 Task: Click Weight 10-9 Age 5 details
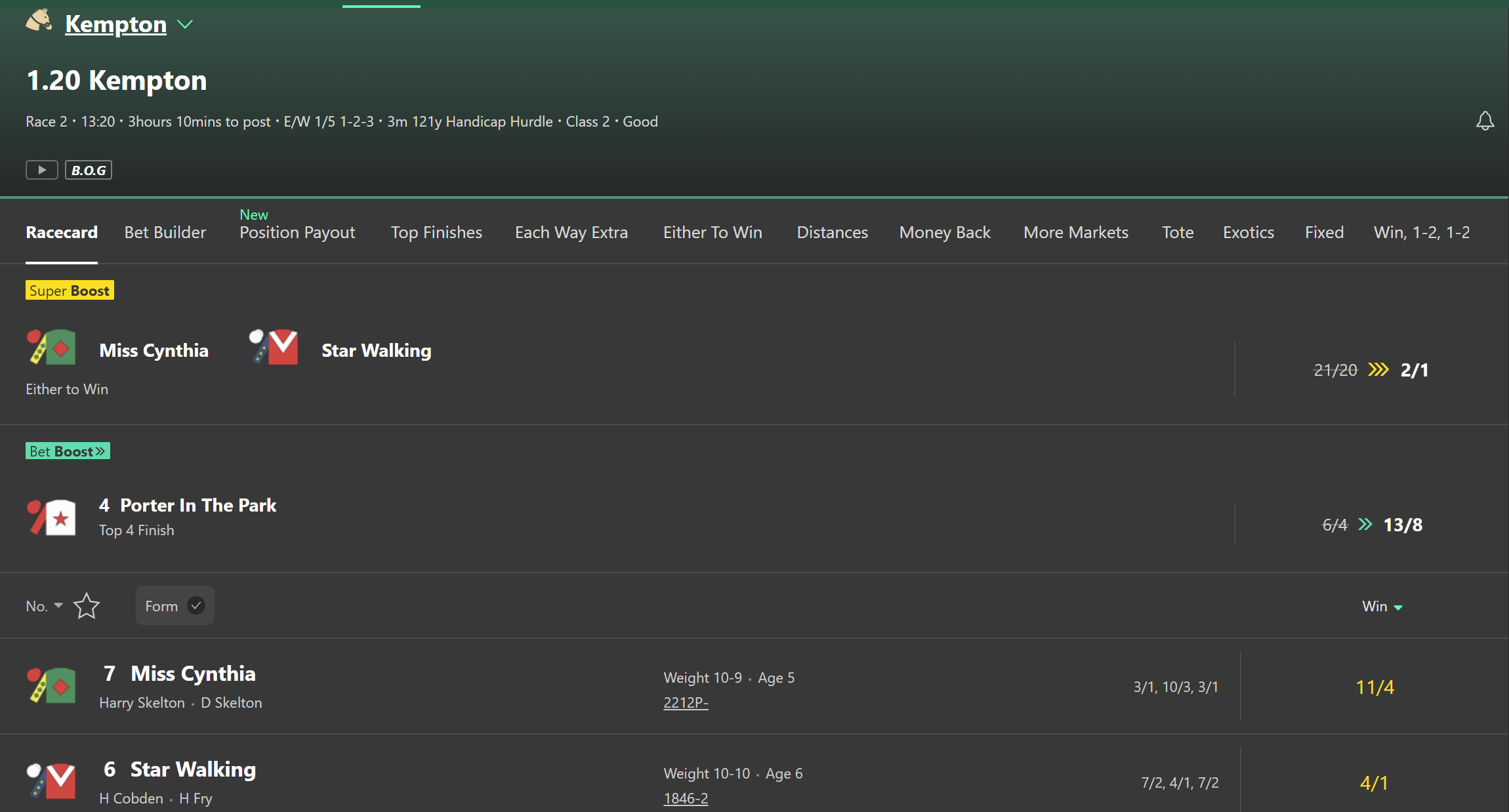point(729,678)
